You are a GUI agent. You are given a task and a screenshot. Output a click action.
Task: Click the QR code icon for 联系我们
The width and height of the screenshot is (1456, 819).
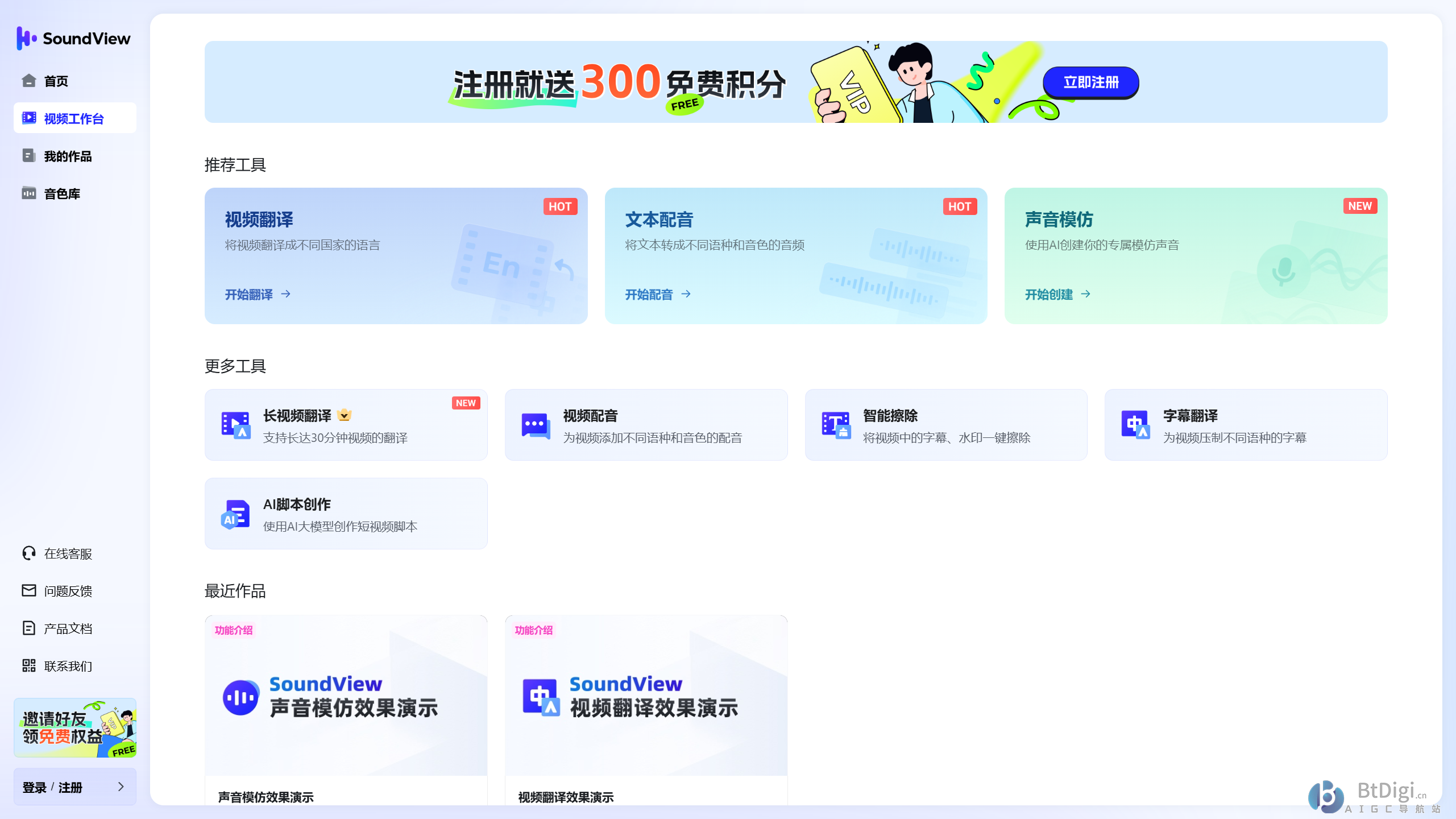[29, 665]
